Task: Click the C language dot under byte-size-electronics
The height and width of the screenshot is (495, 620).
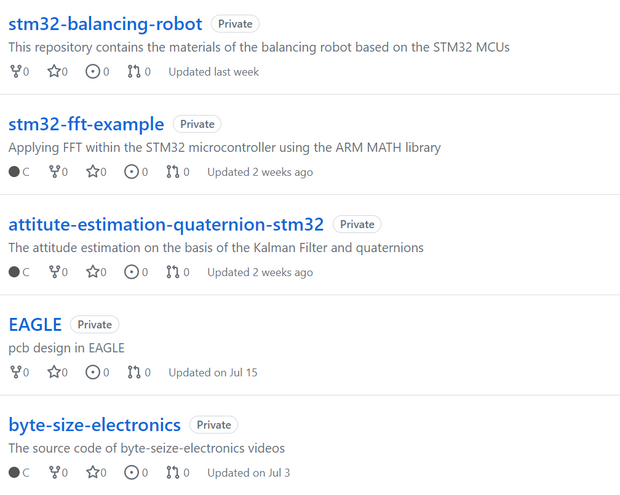Action: 14,472
